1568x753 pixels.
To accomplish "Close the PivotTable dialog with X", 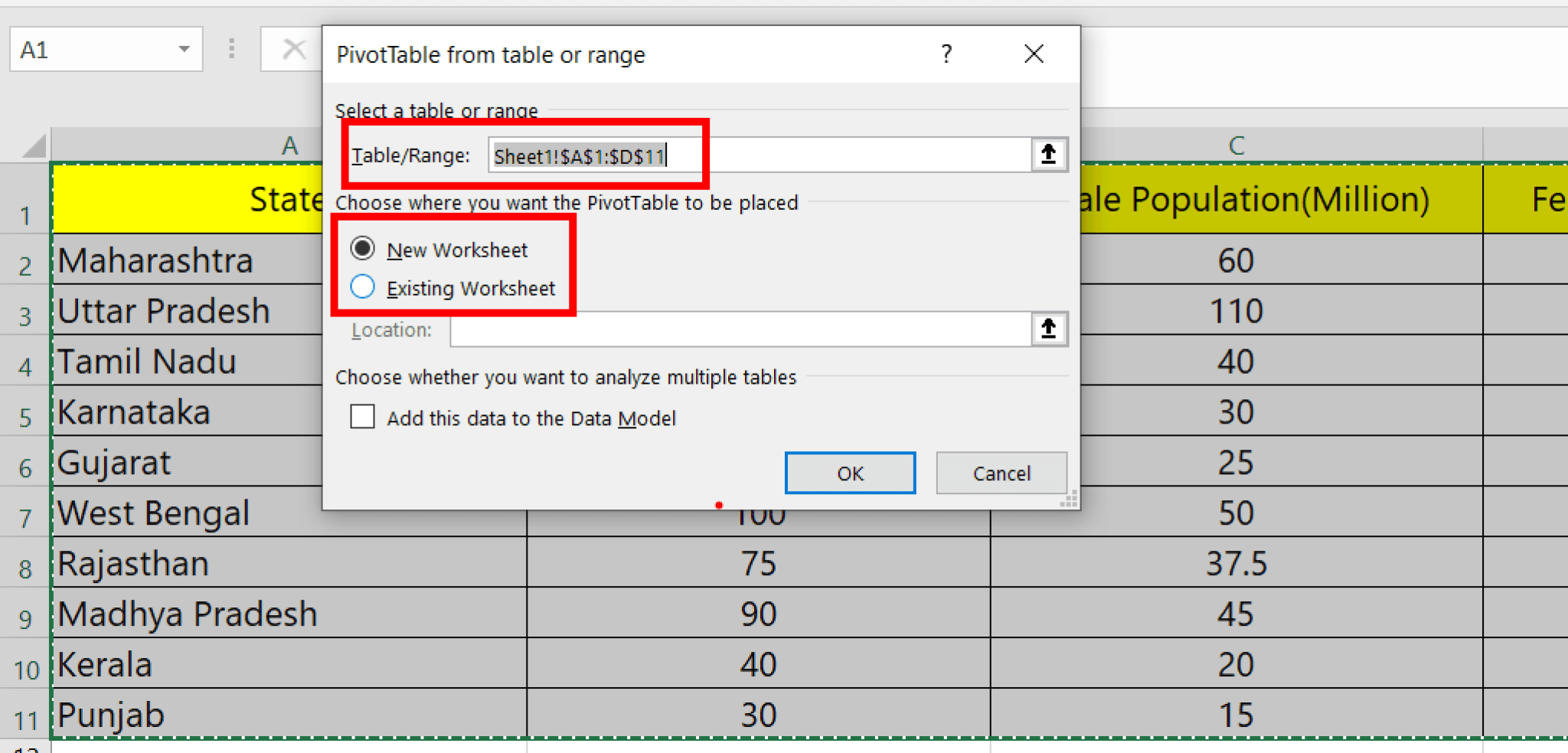I will 1034,54.
